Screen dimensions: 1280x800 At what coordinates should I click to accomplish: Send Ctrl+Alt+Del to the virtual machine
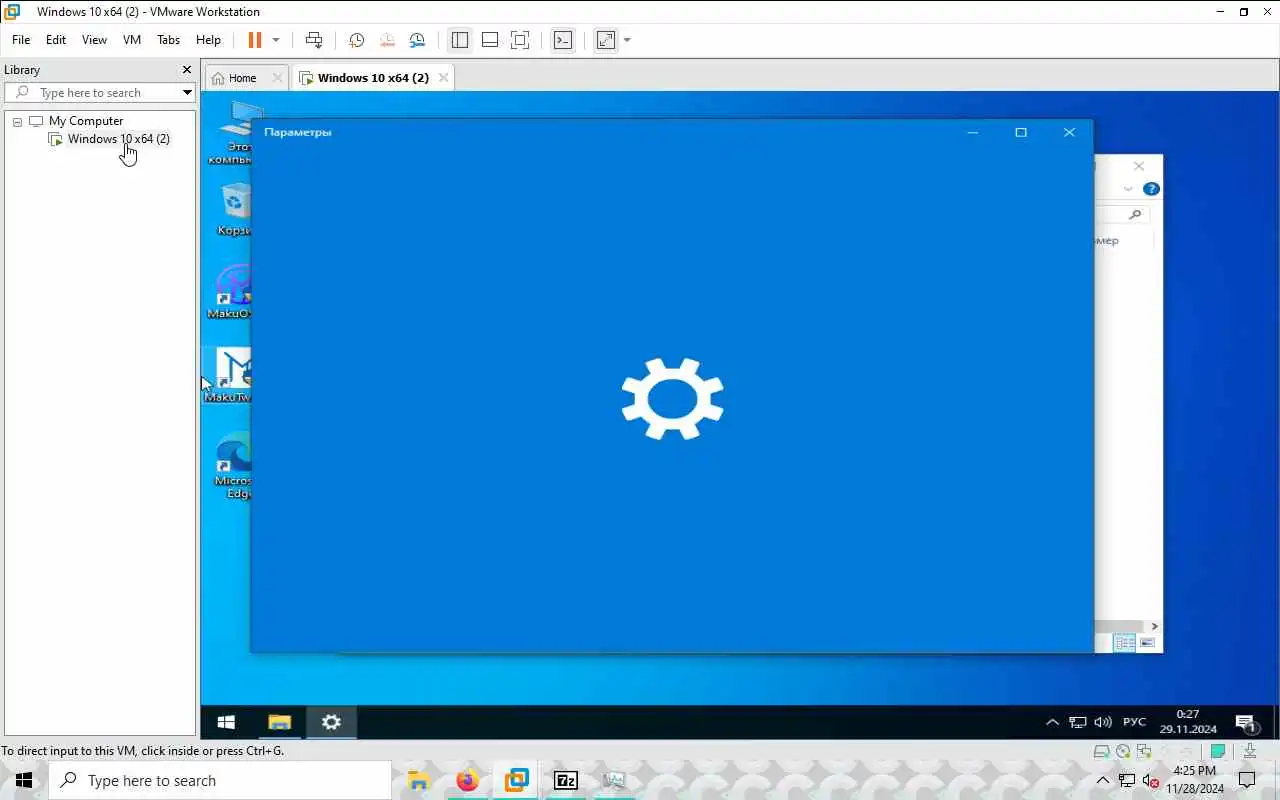pos(314,40)
